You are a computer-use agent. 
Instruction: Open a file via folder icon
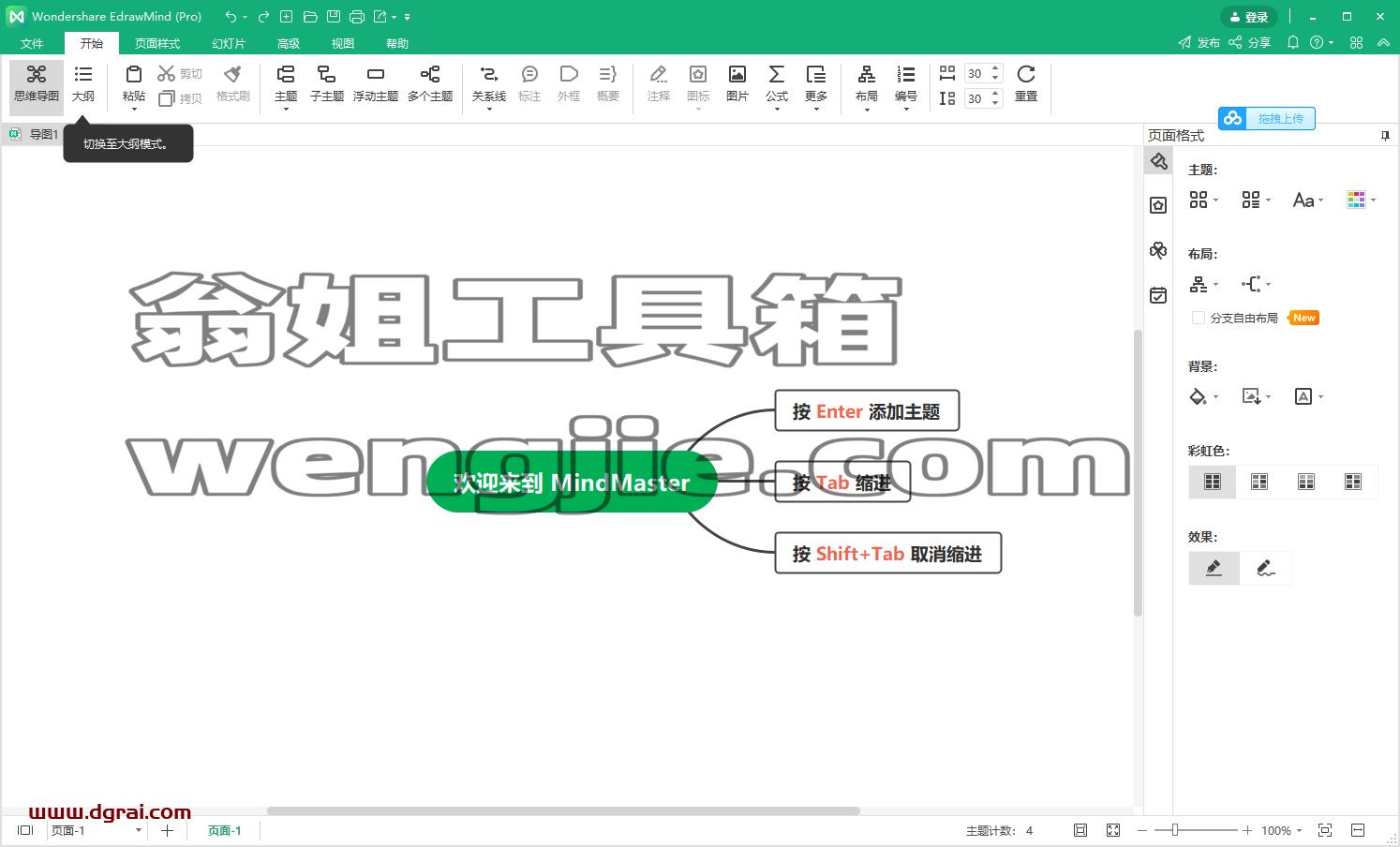click(x=310, y=17)
